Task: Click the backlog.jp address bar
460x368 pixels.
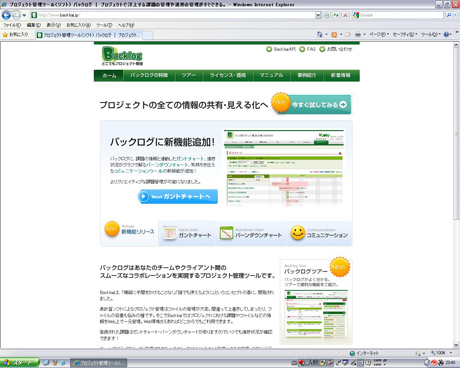Action: coord(172,15)
